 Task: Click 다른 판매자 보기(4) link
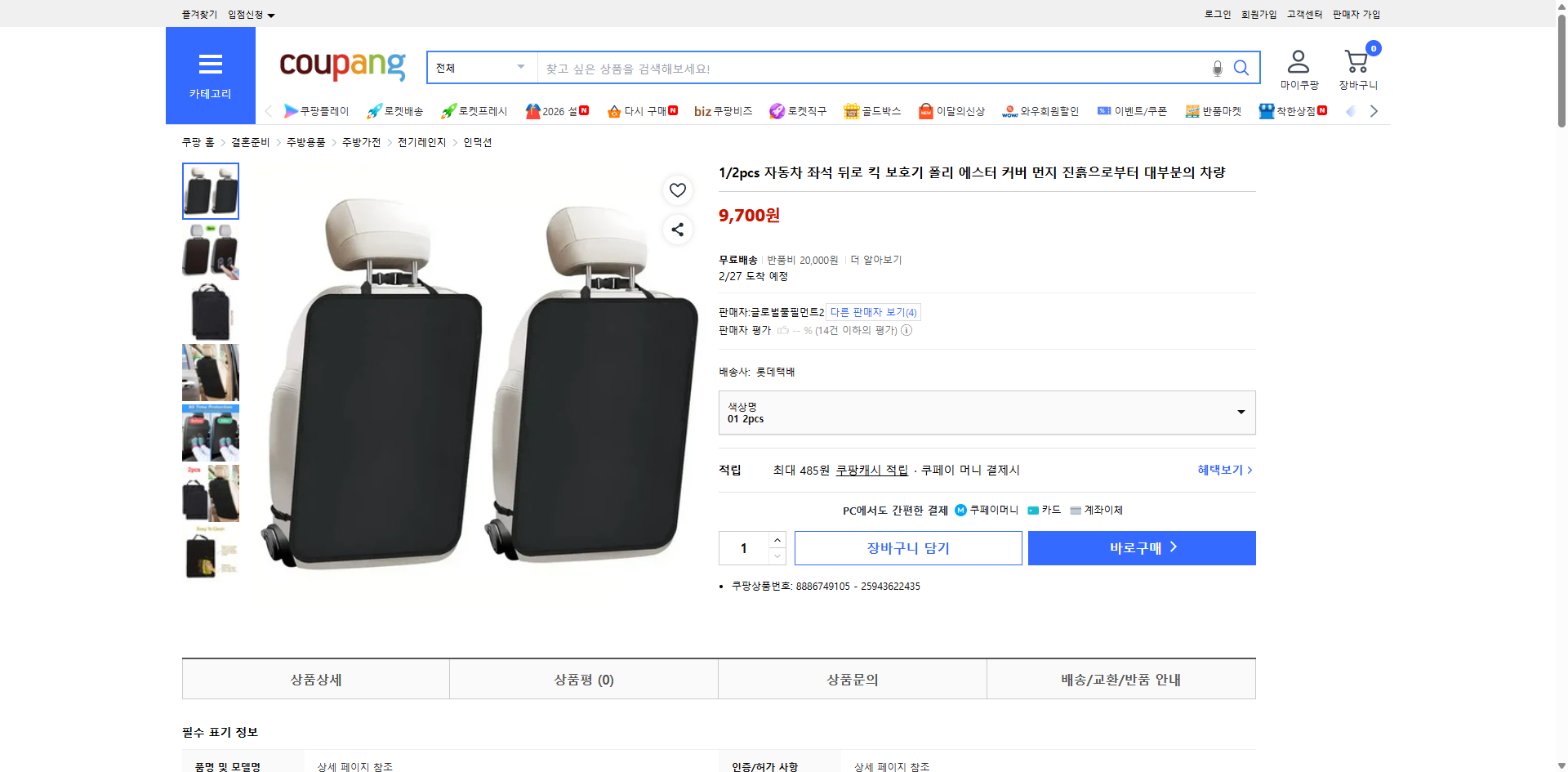pos(873,311)
